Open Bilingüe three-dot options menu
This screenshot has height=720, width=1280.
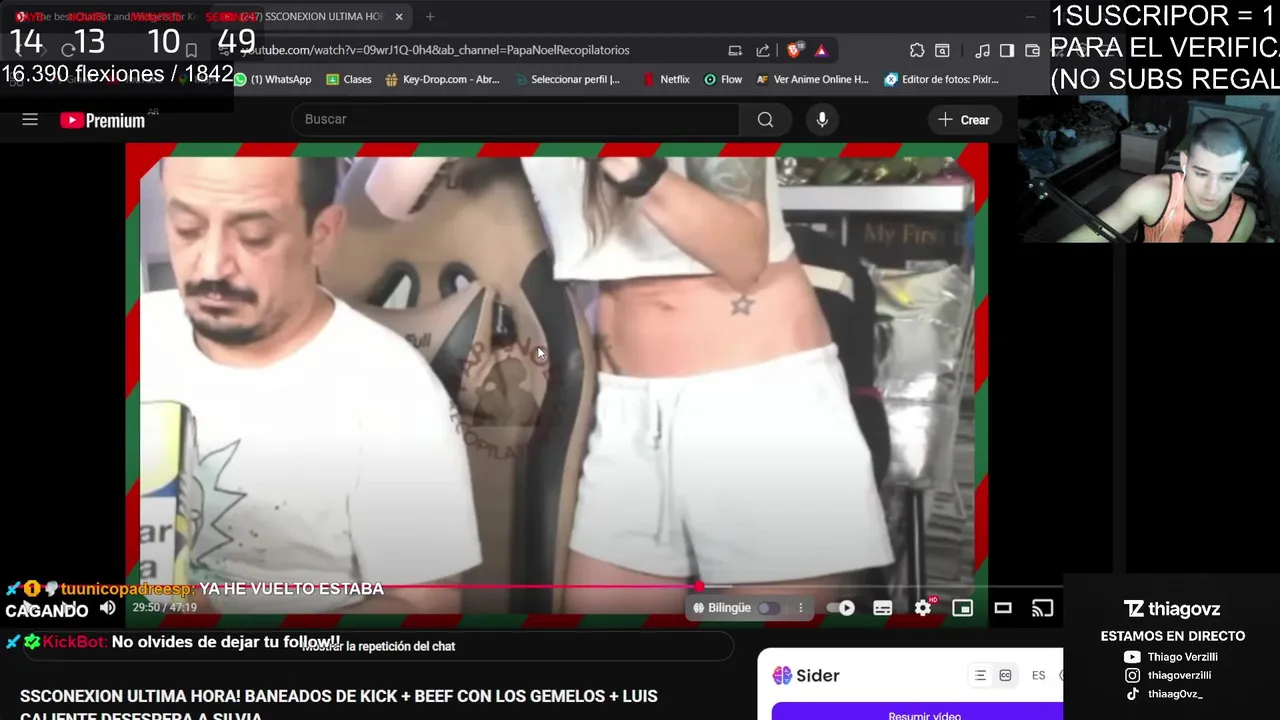[x=800, y=608]
